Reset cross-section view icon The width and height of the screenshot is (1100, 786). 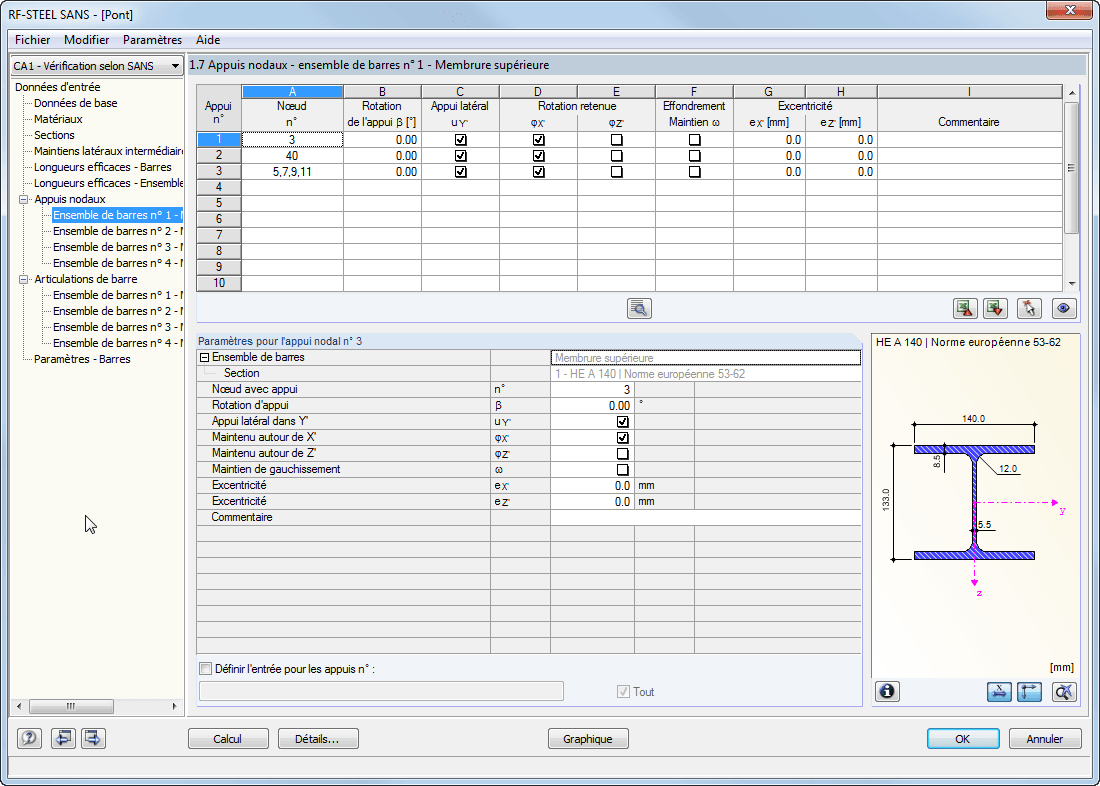click(x=1064, y=691)
